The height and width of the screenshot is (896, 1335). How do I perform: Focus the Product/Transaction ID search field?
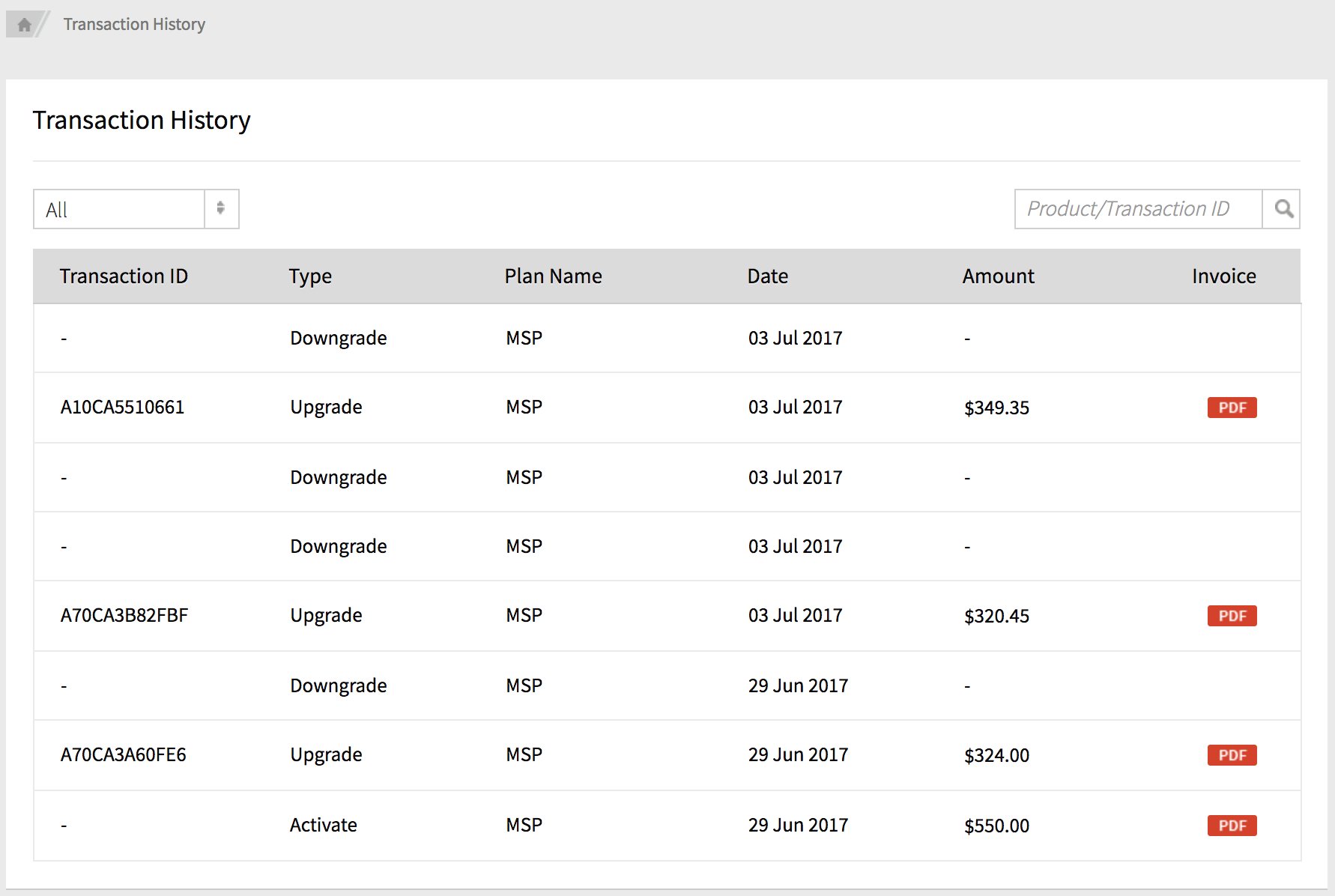pos(1137,209)
